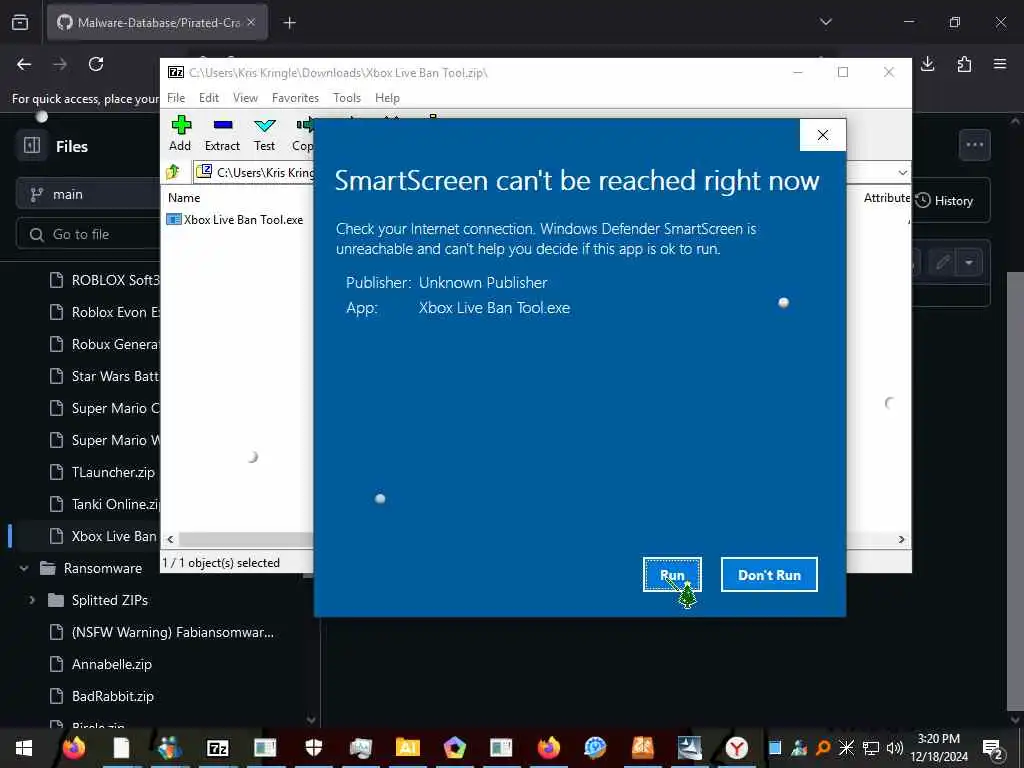
Task: Click the History button on GitHub
Action: [x=944, y=200]
